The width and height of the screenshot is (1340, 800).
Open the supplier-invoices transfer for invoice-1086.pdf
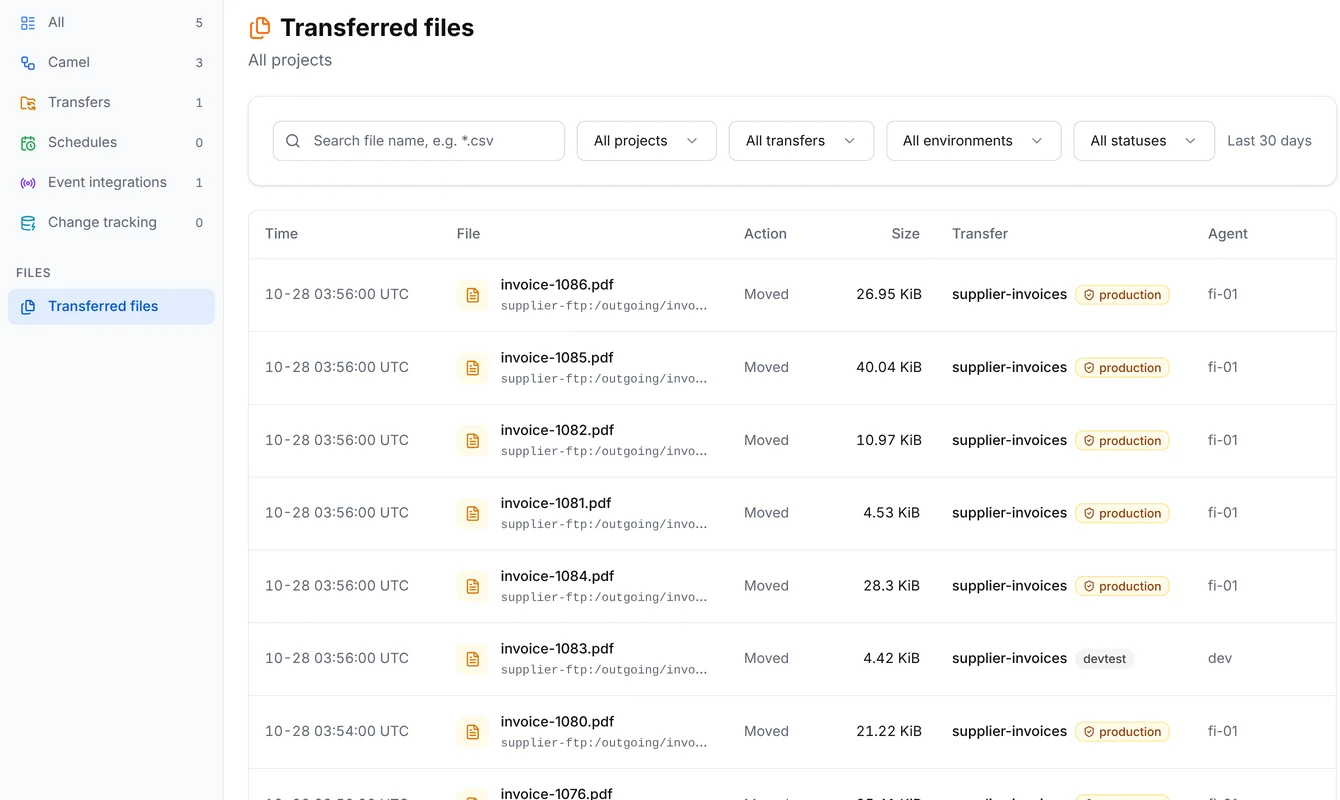(1009, 294)
